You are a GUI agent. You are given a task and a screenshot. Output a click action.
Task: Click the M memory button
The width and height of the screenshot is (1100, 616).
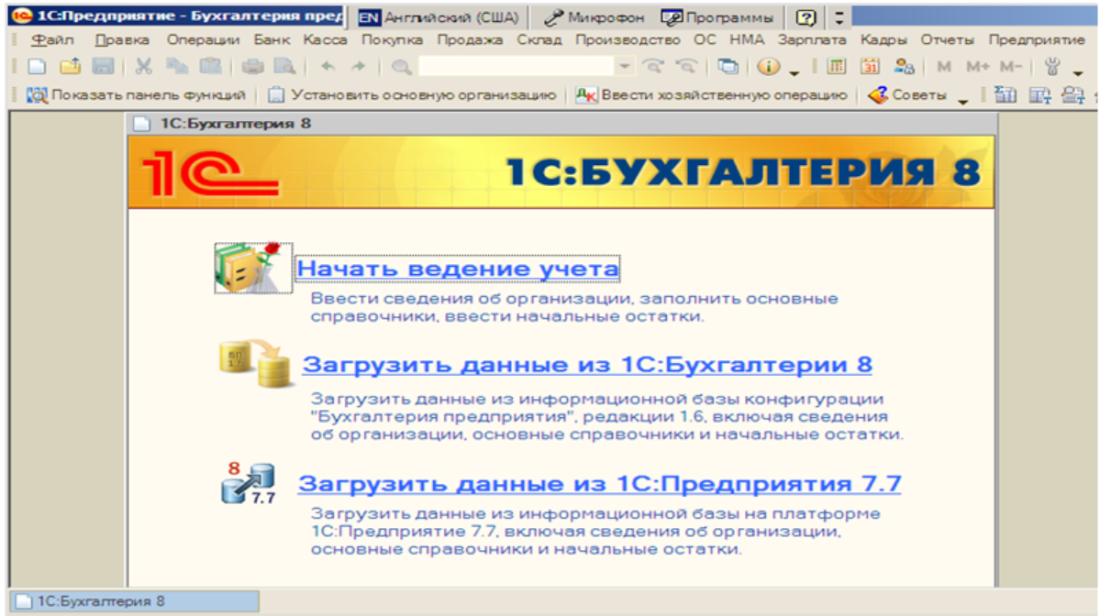pyautogui.click(x=944, y=67)
